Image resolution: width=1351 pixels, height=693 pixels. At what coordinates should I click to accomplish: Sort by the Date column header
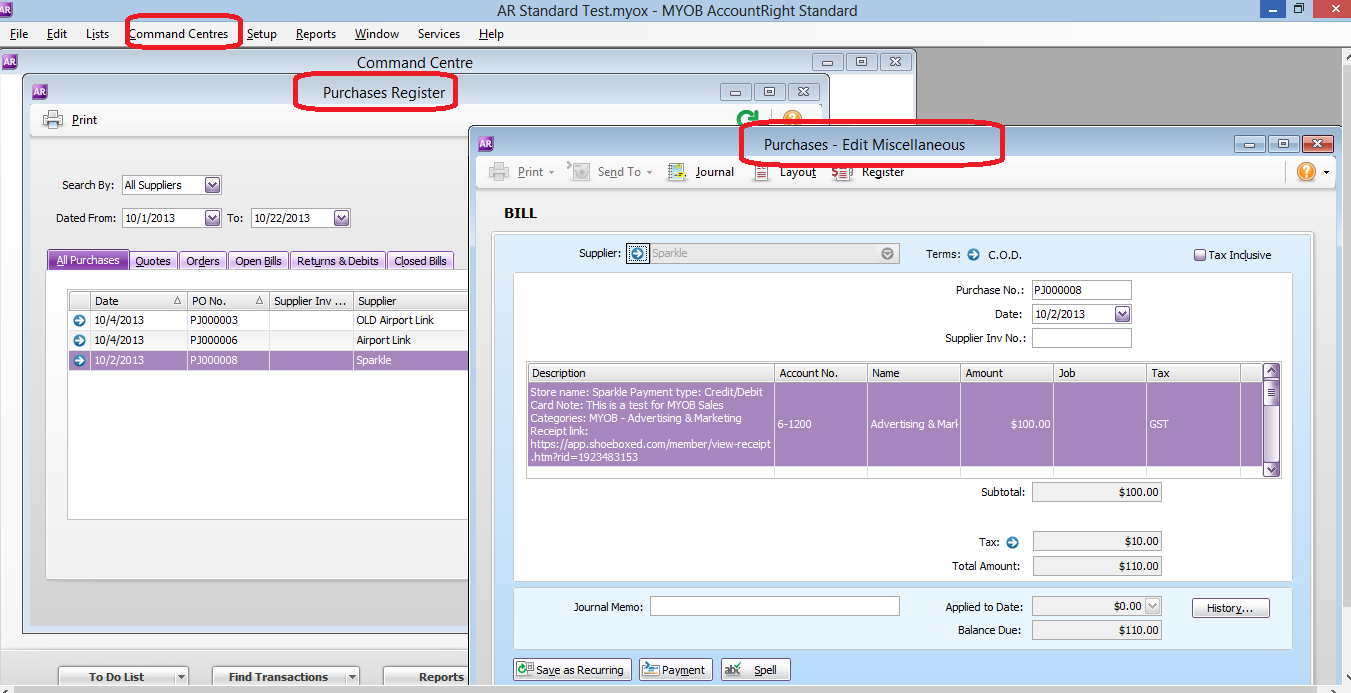click(x=138, y=300)
